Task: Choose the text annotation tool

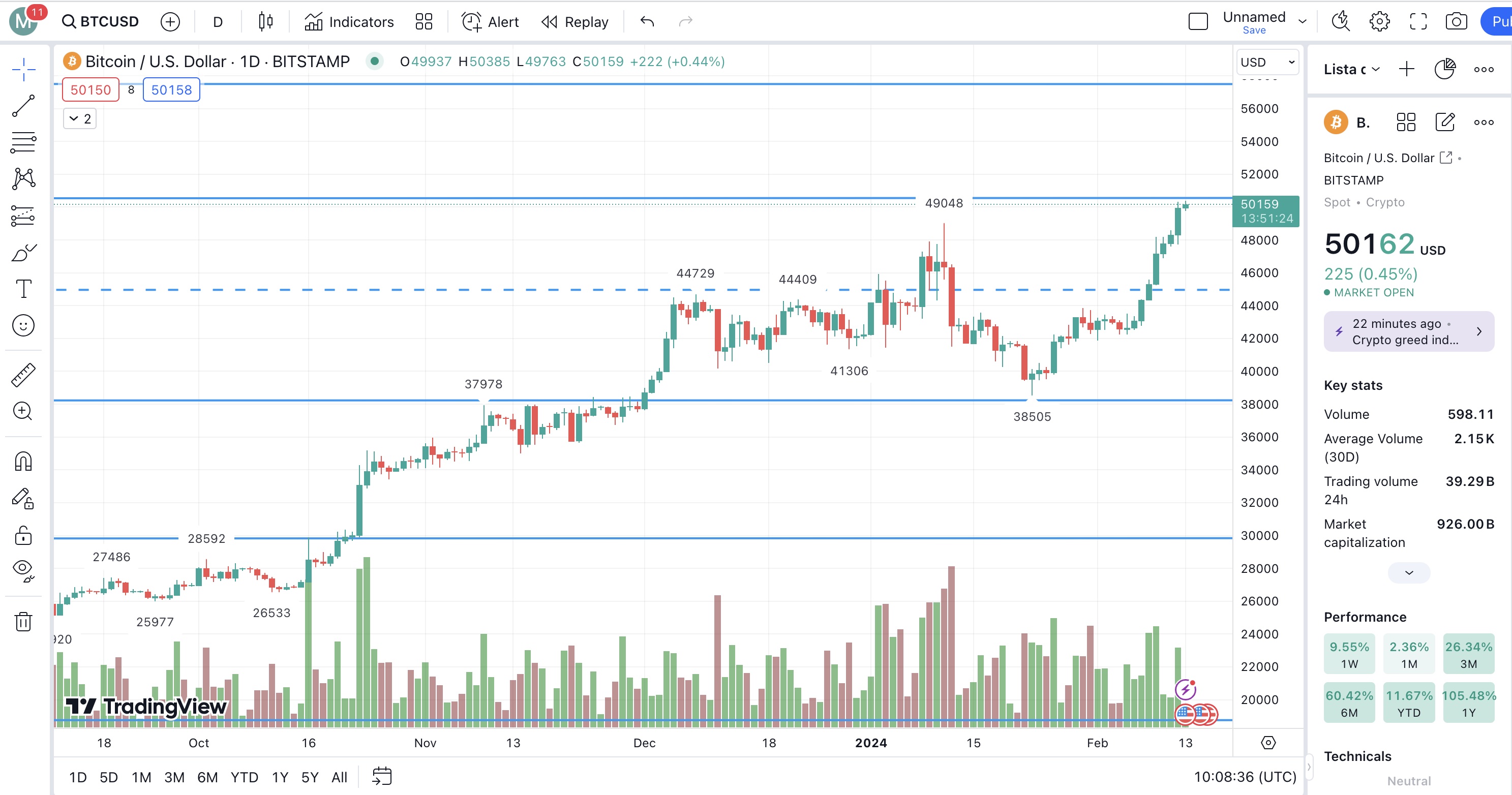Action: coord(23,289)
